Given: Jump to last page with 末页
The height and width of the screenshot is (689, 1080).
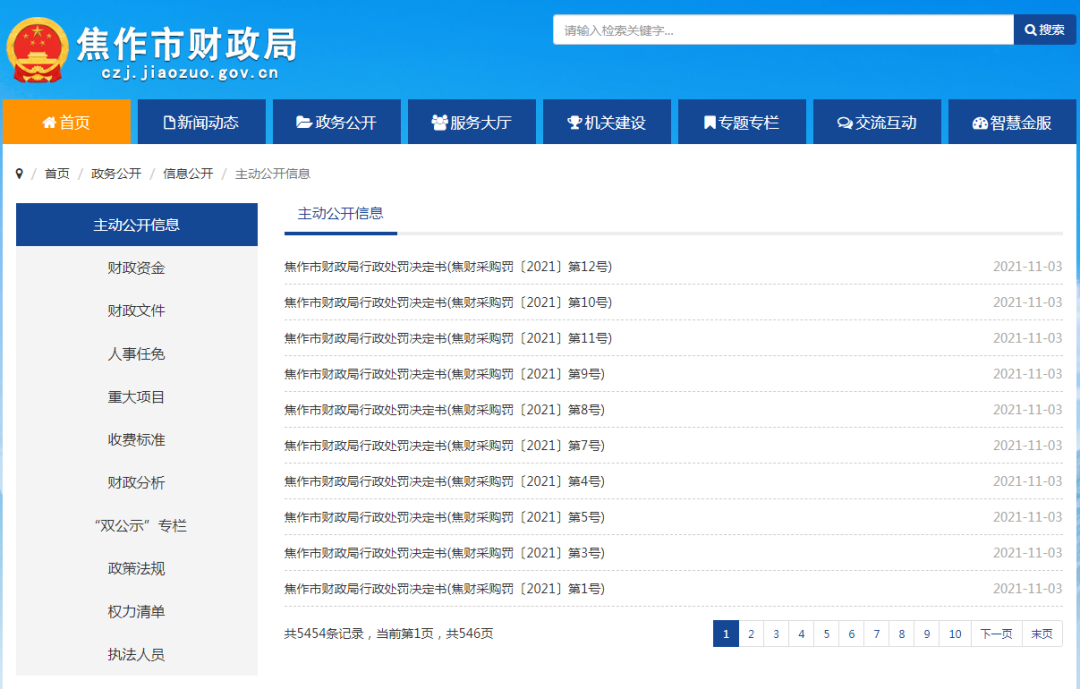Looking at the screenshot, I should coord(1042,634).
